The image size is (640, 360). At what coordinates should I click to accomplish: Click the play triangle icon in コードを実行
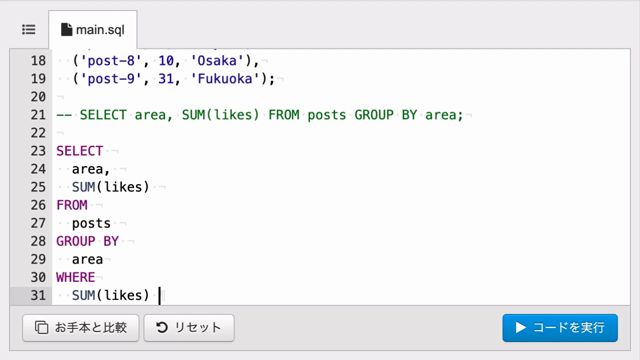coord(520,327)
